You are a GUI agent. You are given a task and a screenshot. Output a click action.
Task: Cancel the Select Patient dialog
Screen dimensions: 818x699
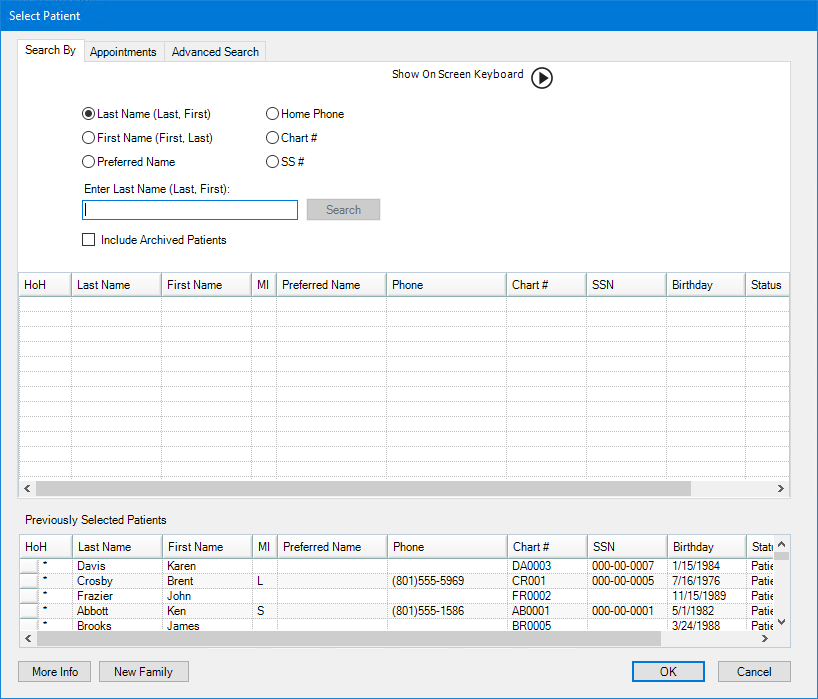[754, 672]
